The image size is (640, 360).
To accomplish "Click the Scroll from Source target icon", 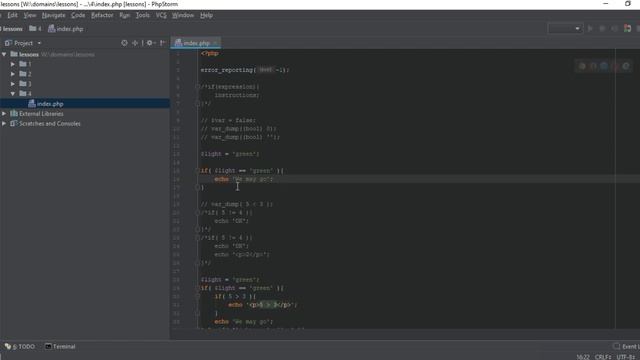I will [x=124, y=43].
